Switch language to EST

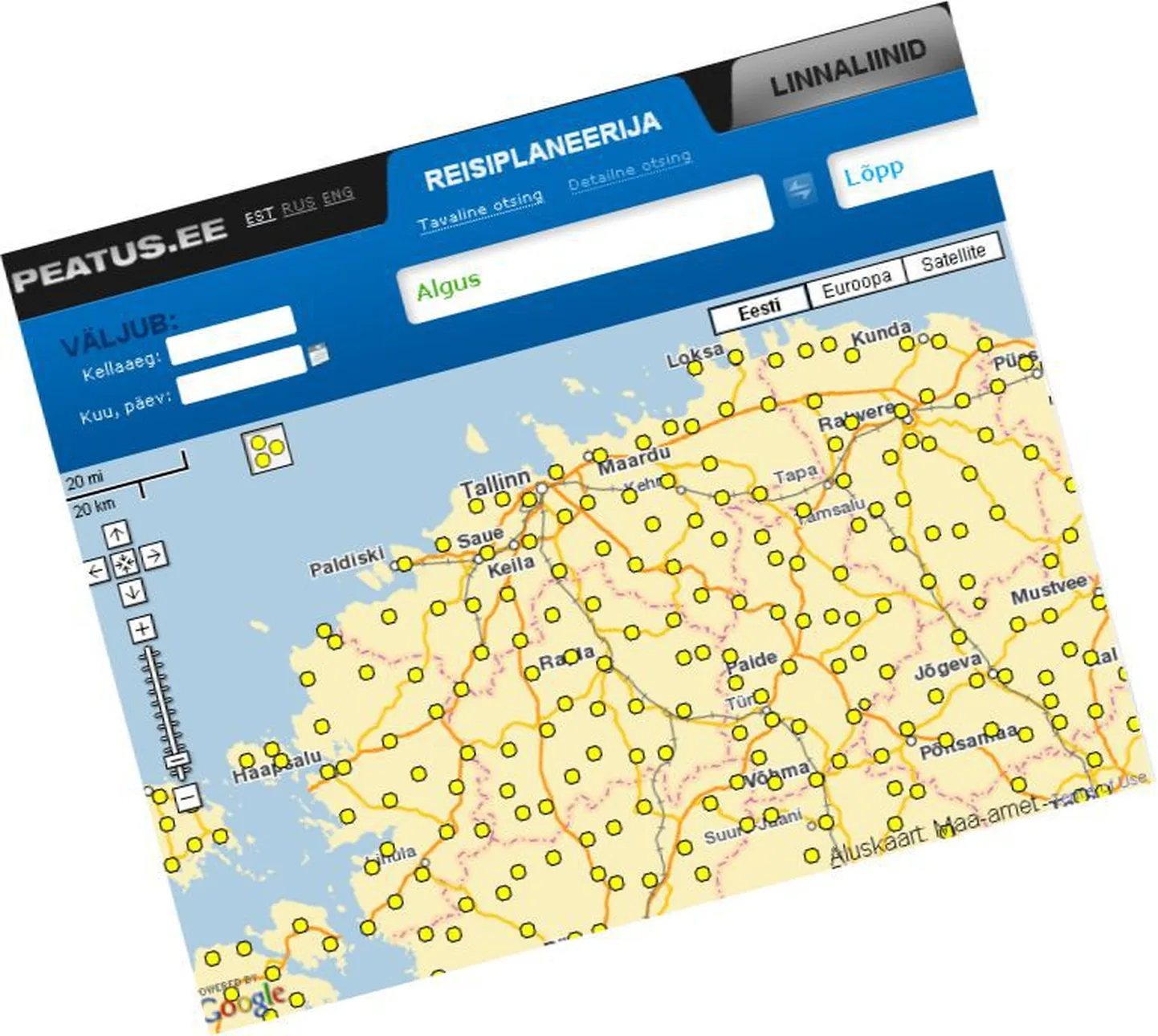(260, 216)
